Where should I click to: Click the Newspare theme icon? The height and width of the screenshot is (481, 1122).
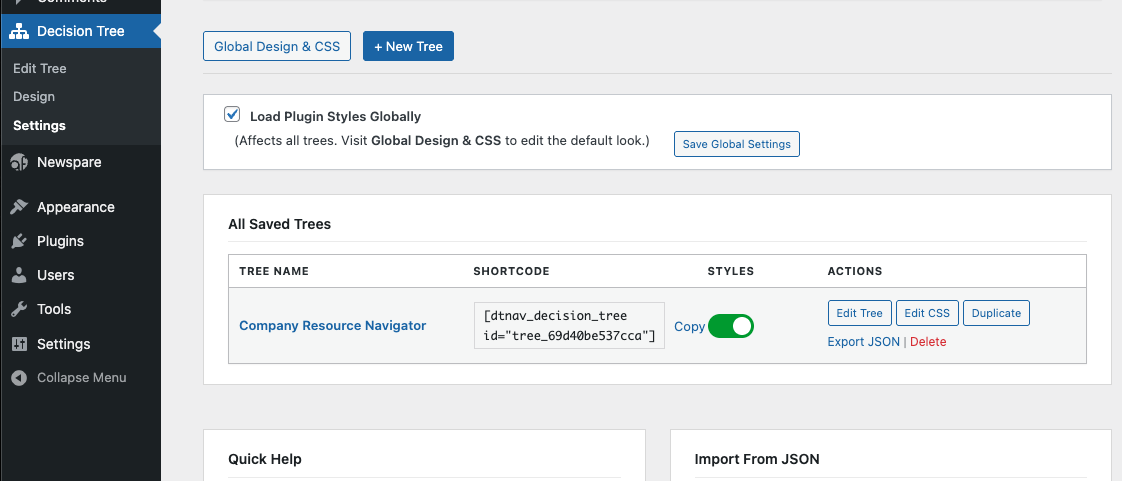[19, 163]
